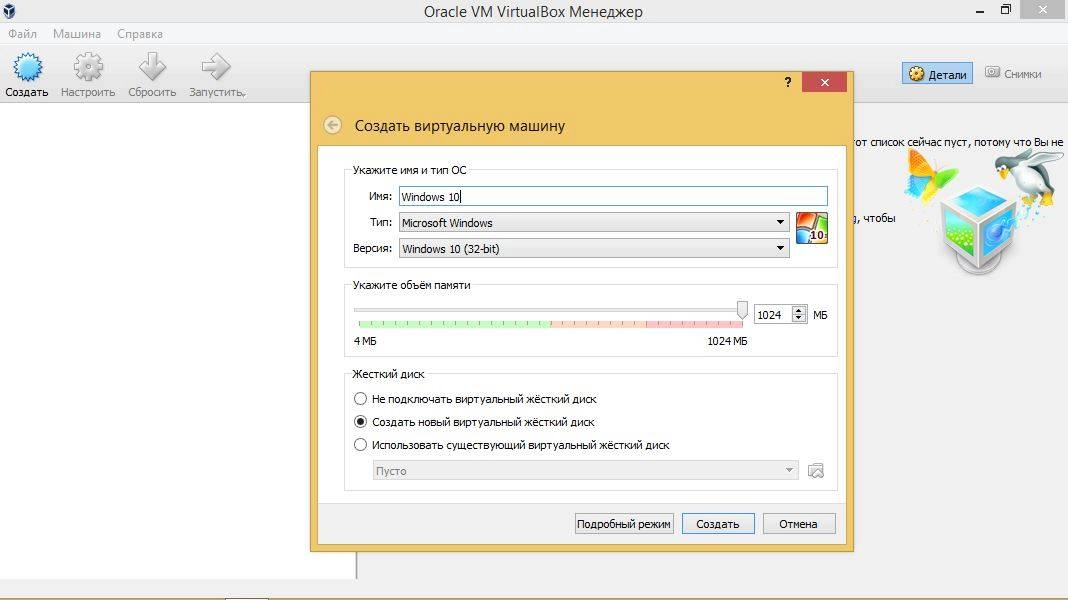Click the Windows 10 OS type icon
1068x600 pixels.
point(812,227)
